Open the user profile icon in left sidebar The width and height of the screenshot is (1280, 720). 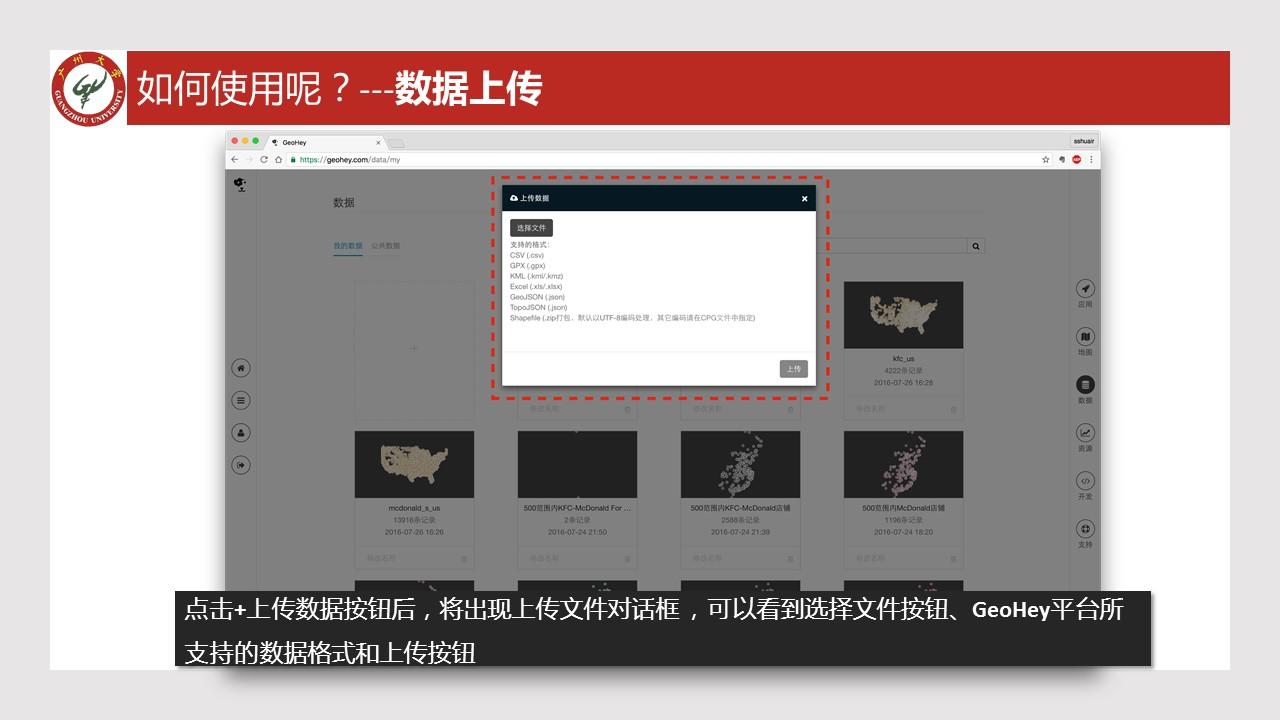tap(241, 433)
